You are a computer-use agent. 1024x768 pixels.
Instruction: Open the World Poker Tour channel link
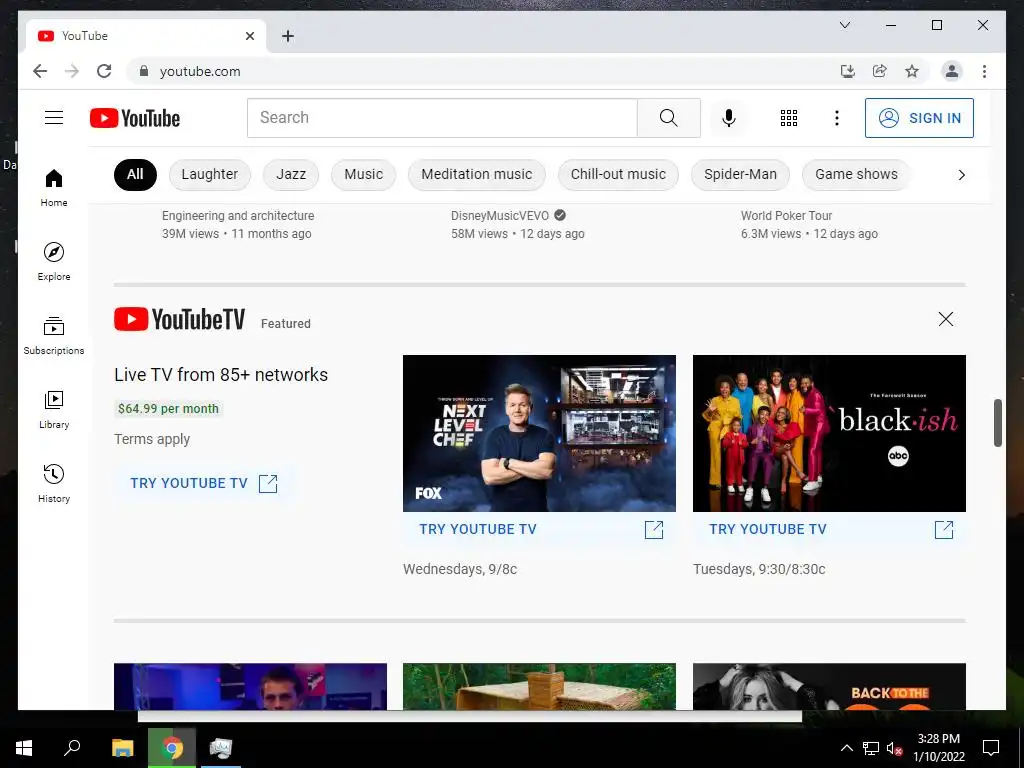786,216
